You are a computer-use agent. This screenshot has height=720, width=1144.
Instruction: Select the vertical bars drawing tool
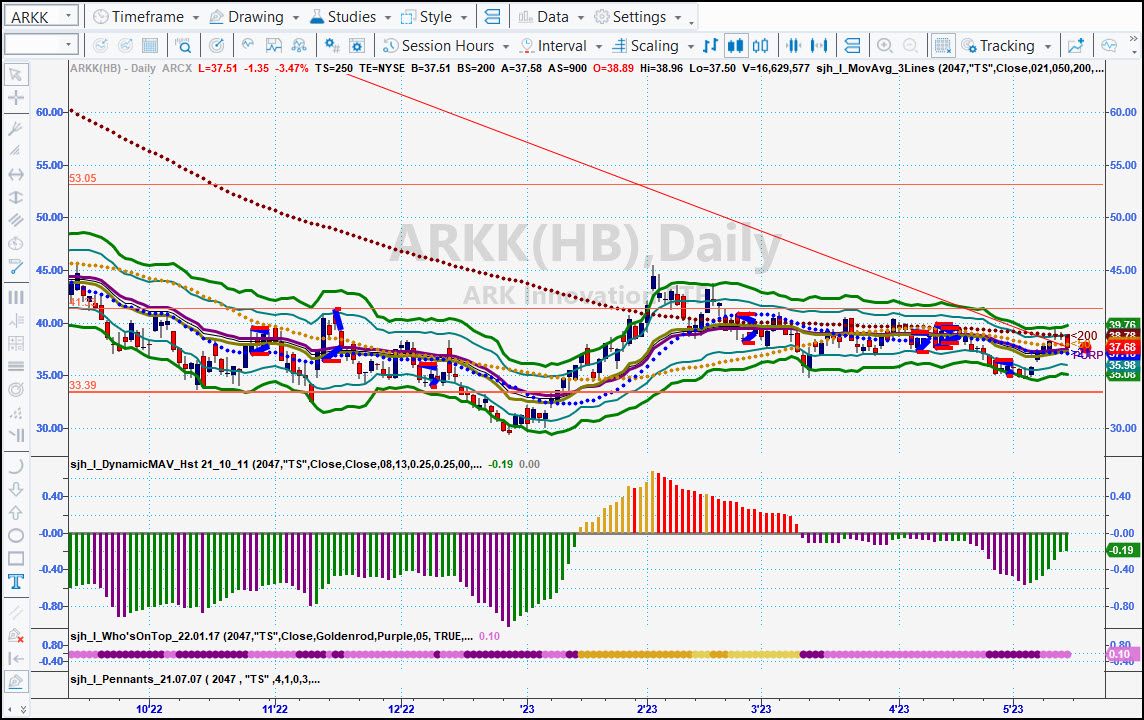[15, 298]
